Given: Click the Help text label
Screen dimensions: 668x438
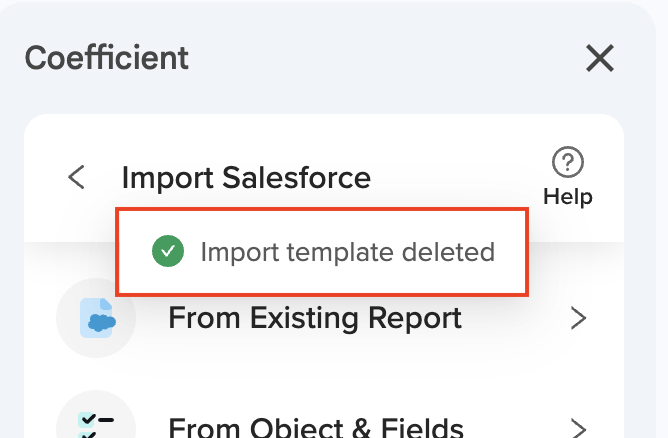Looking at the screenshot, I should point(568,197).
